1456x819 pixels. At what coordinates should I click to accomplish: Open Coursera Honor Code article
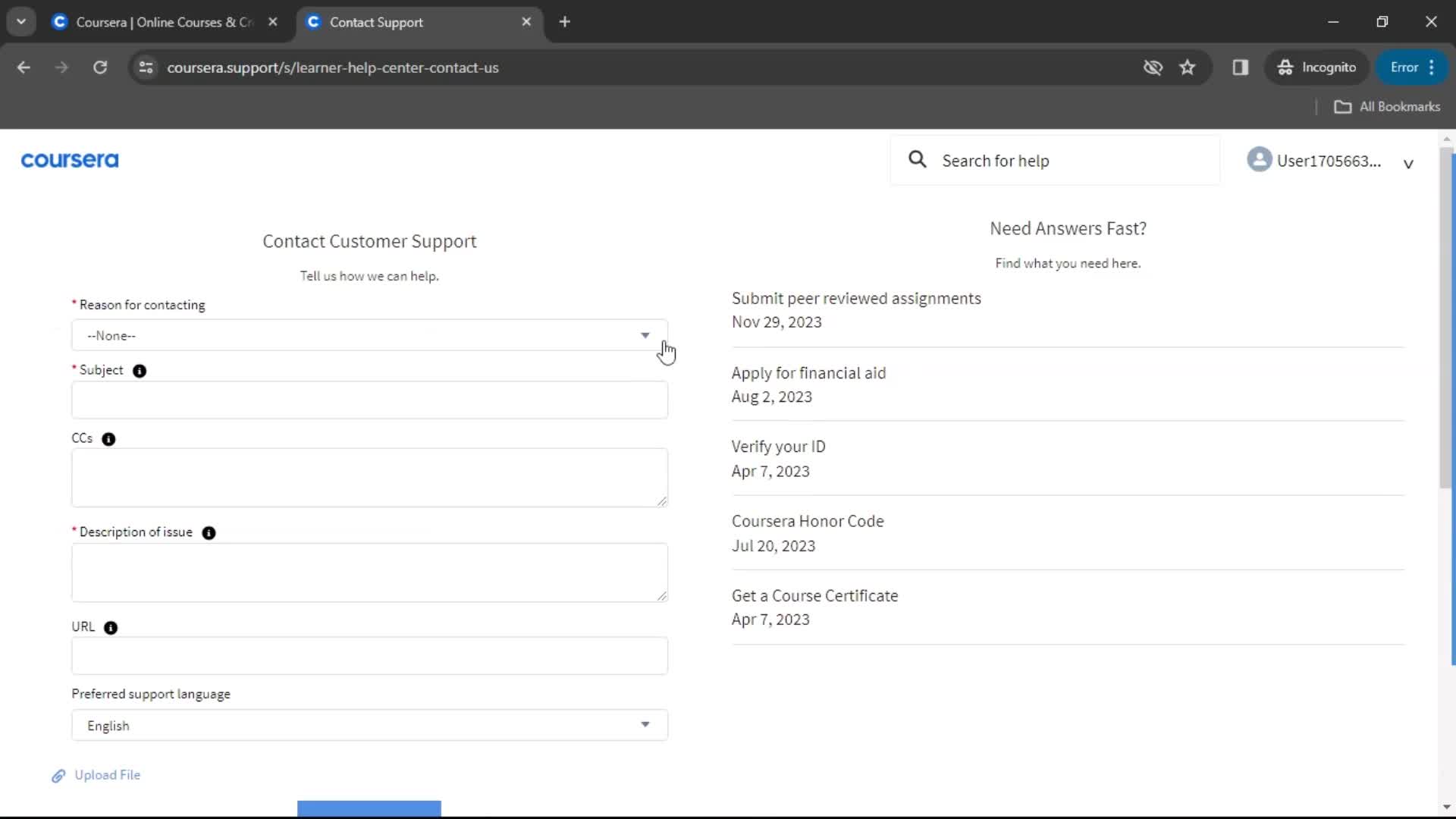808,521
